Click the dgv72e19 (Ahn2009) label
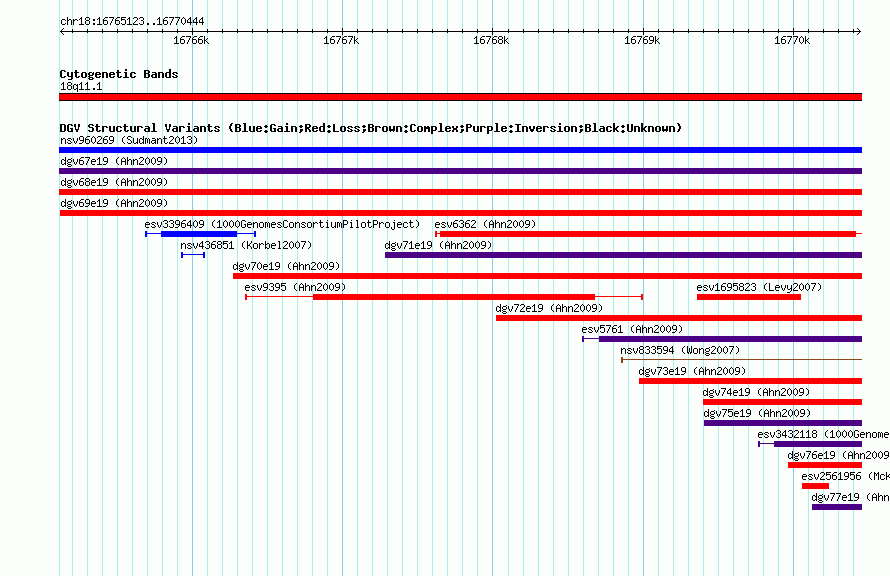 [549, 308]
